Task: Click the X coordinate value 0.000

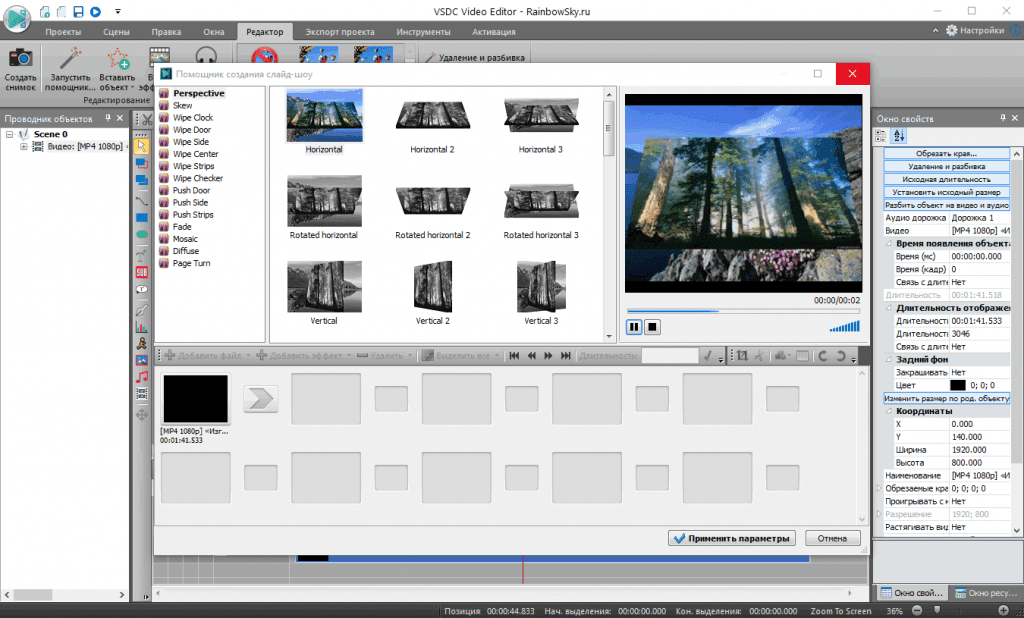Action: (x=980, y=424)
